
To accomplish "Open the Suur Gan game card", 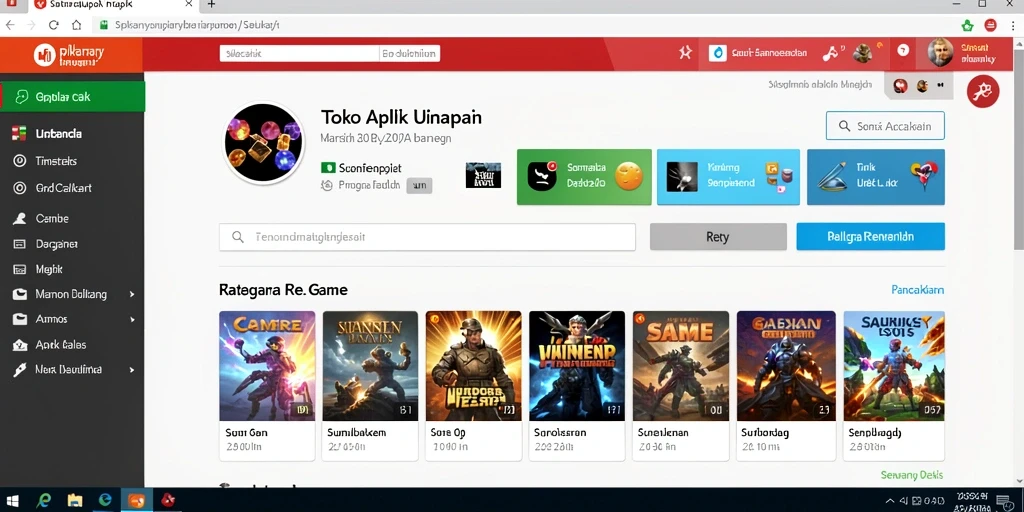I will pyautogui.click(x=267, y=386).
